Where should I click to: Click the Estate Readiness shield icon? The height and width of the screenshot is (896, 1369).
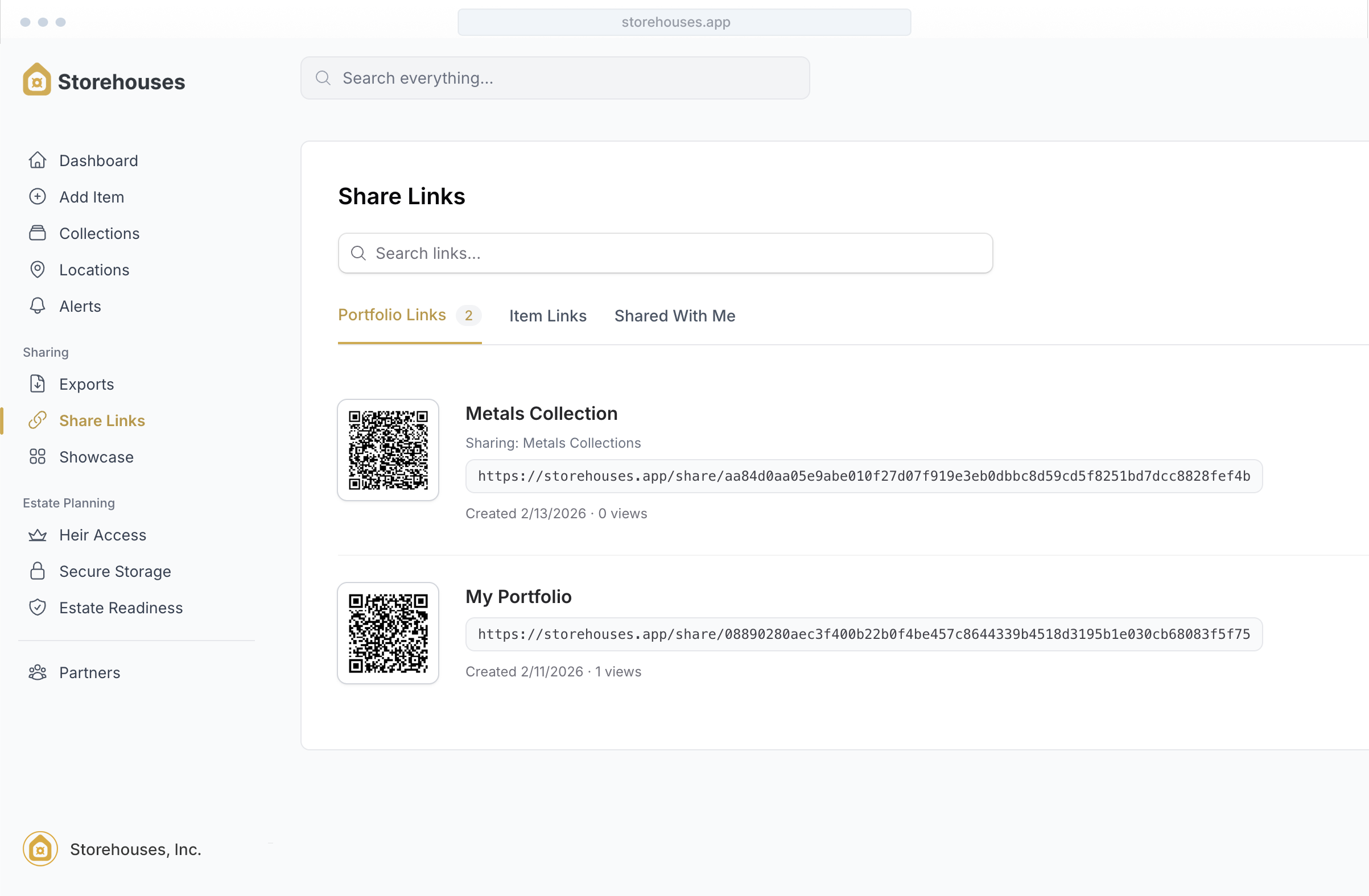[x=38, y=608]
